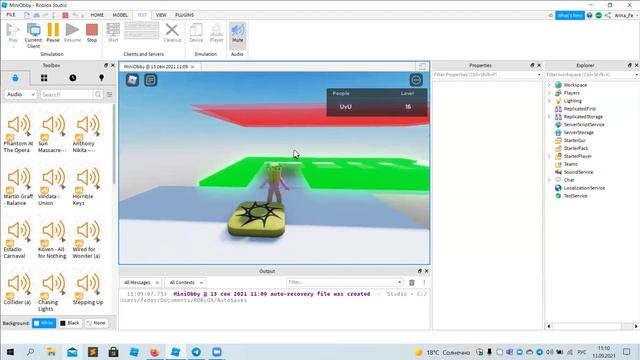
Task: Click the Explorer horizontal scrollbar right arrow
Action: 636,326
